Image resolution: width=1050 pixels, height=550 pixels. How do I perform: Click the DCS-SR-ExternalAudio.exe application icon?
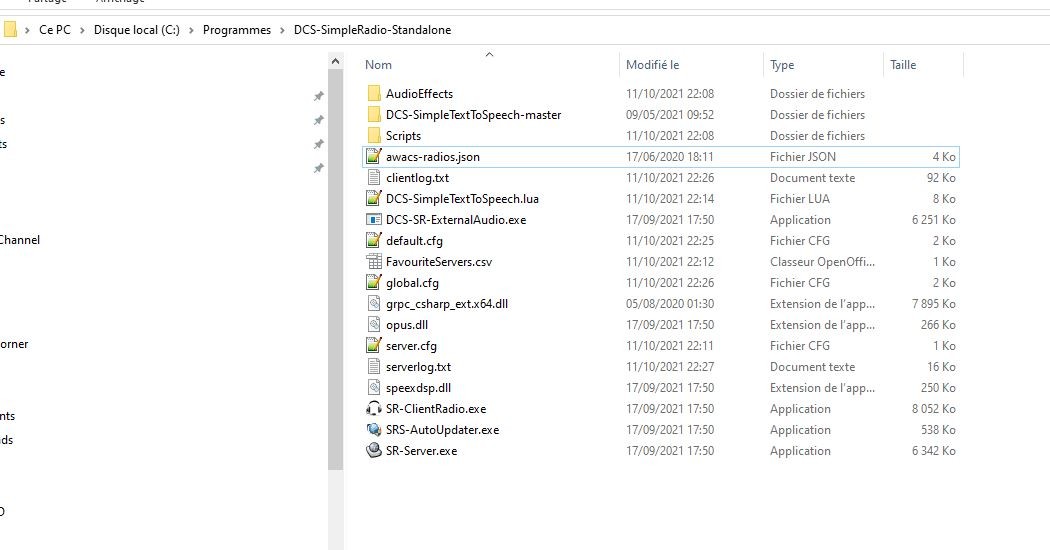tap(374, 220)
